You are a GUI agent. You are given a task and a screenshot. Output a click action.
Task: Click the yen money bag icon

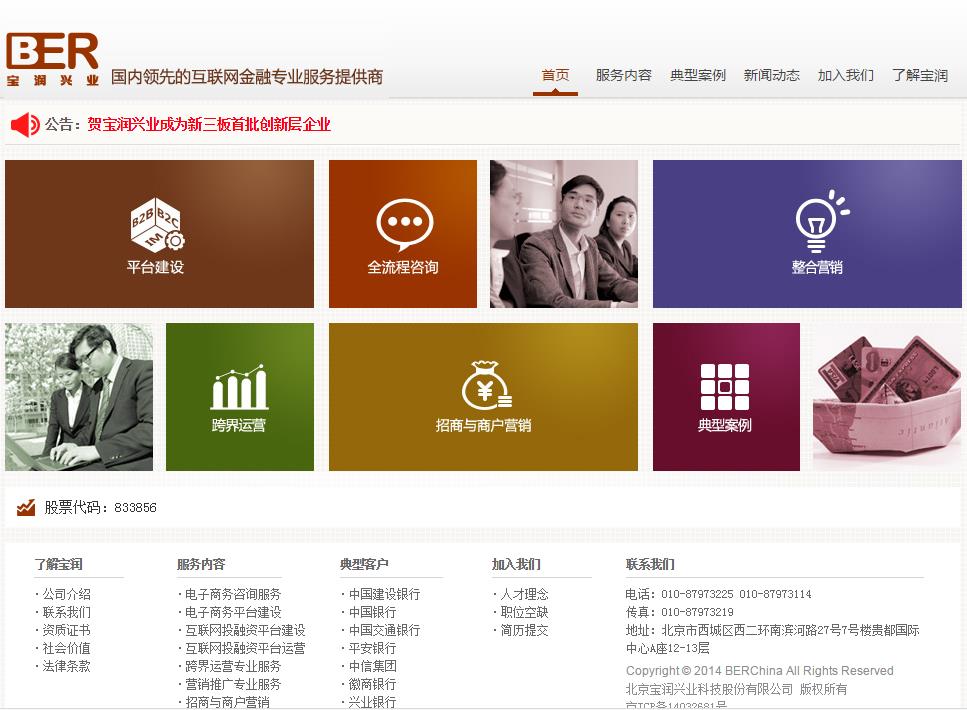487,386
